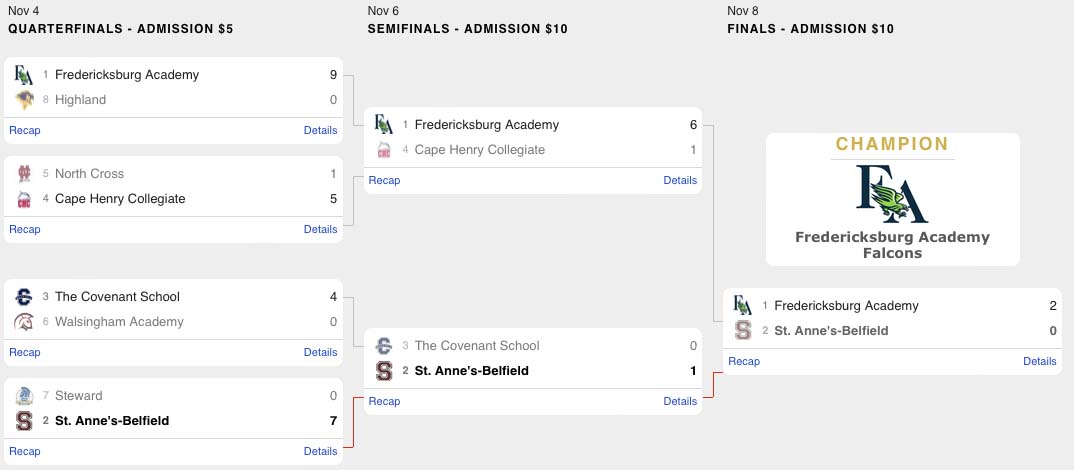This screenshot has width=1074, height=470.
Task: Click the champion Fredericksburg Academy Falcons logo
Action: pos(892,193)
